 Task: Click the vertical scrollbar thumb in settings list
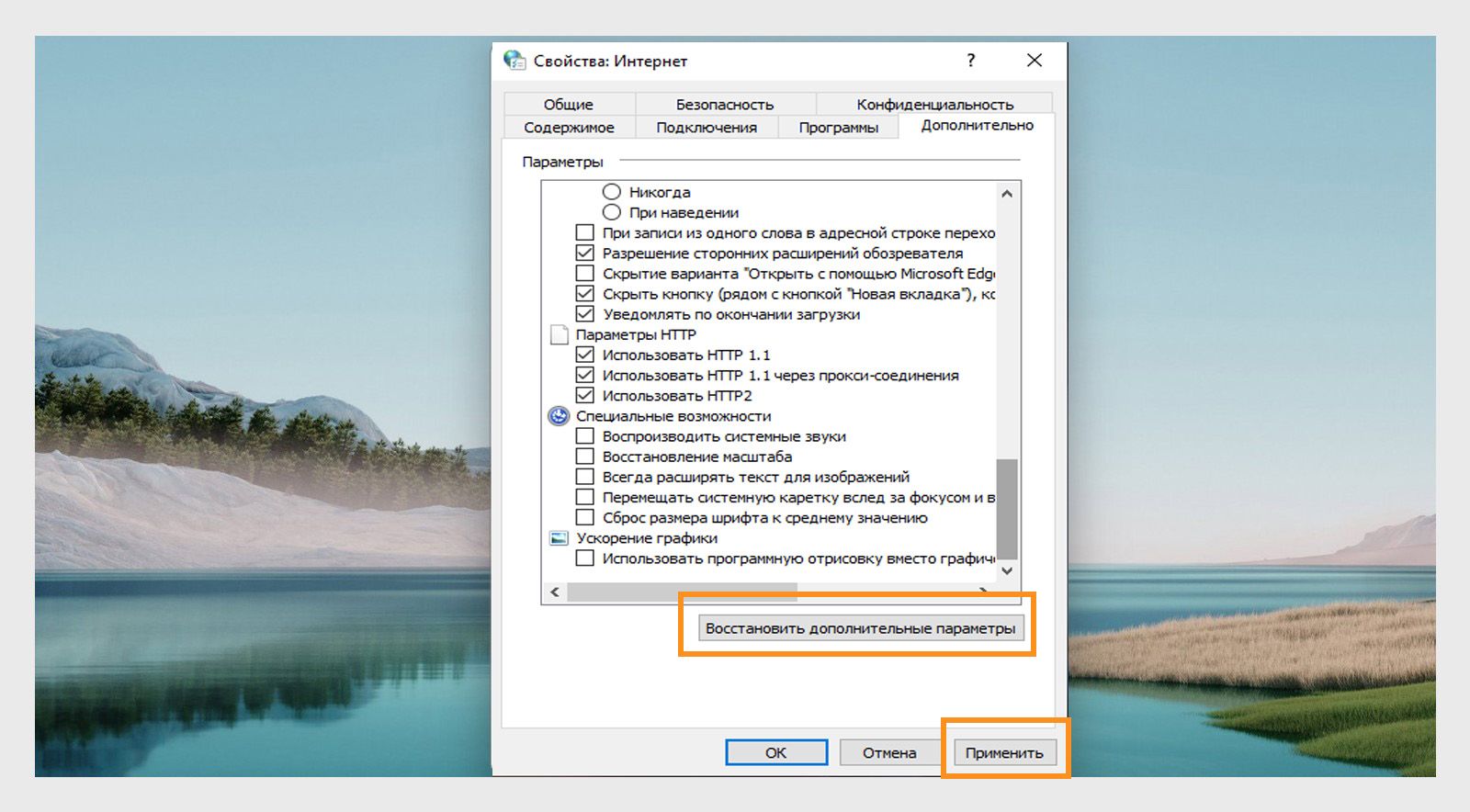coord(1007,508)
